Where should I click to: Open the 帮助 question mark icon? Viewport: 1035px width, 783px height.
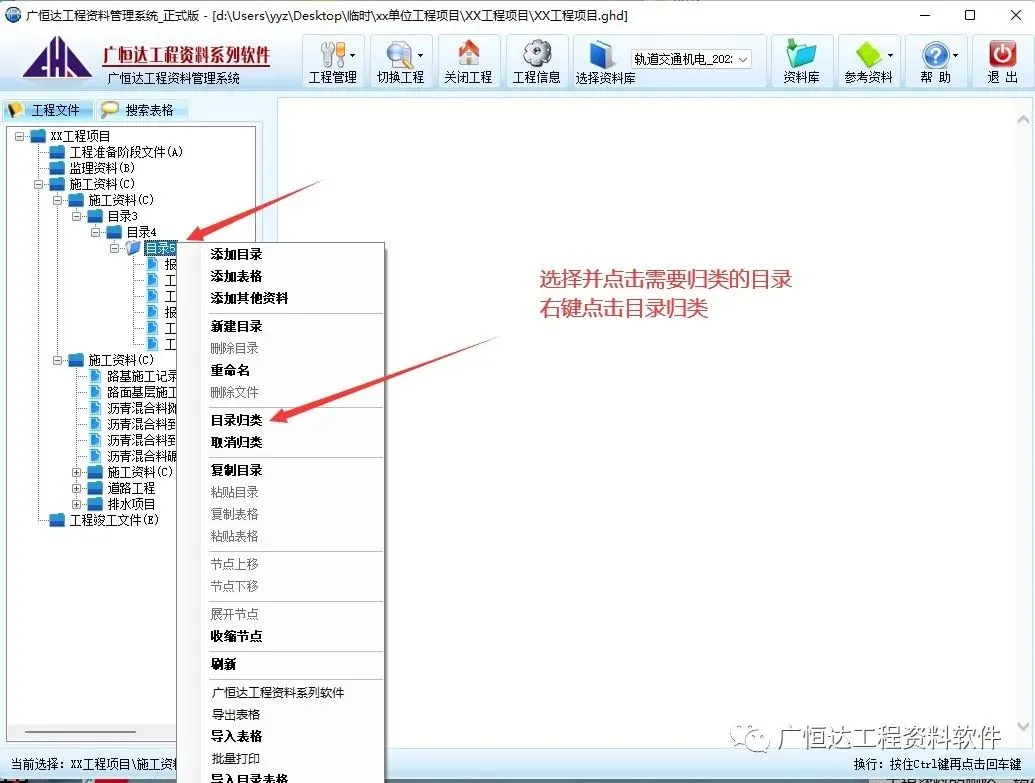(x=935, y=54)
